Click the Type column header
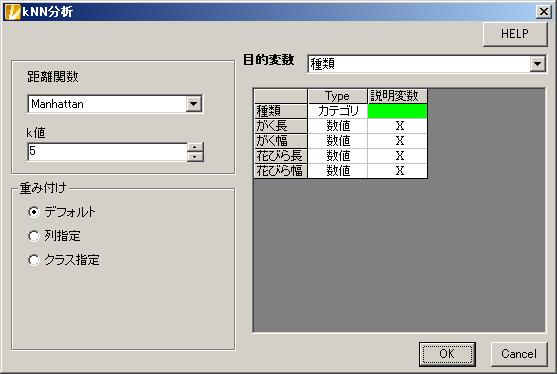Image resolution: width=557 pixels, height=374 pixels. coord(337,96)
